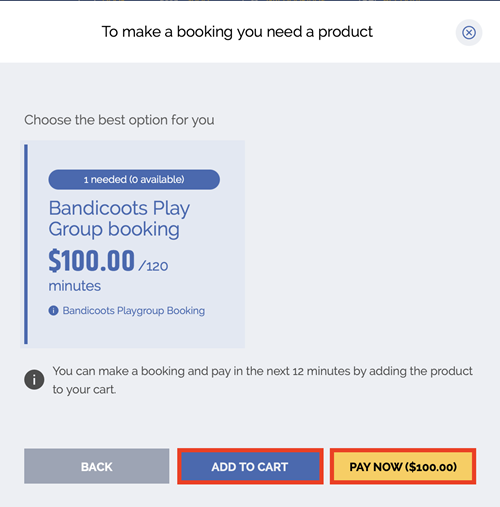
Task: Click the '/120' duration label
Action: 153,266
